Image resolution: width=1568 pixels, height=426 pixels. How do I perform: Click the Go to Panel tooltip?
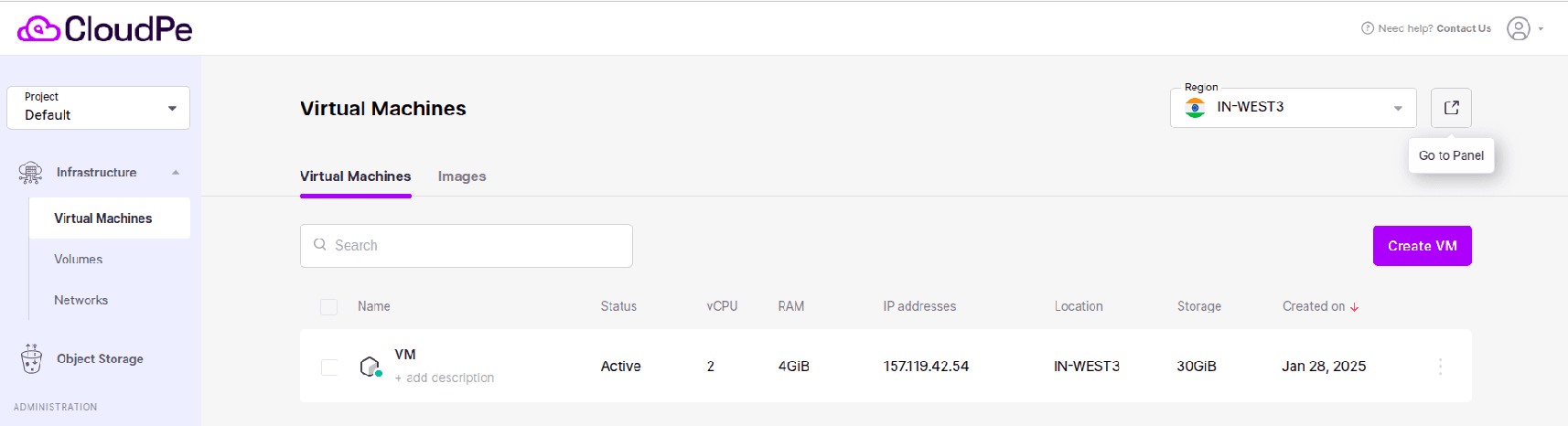click(1451, 155)
